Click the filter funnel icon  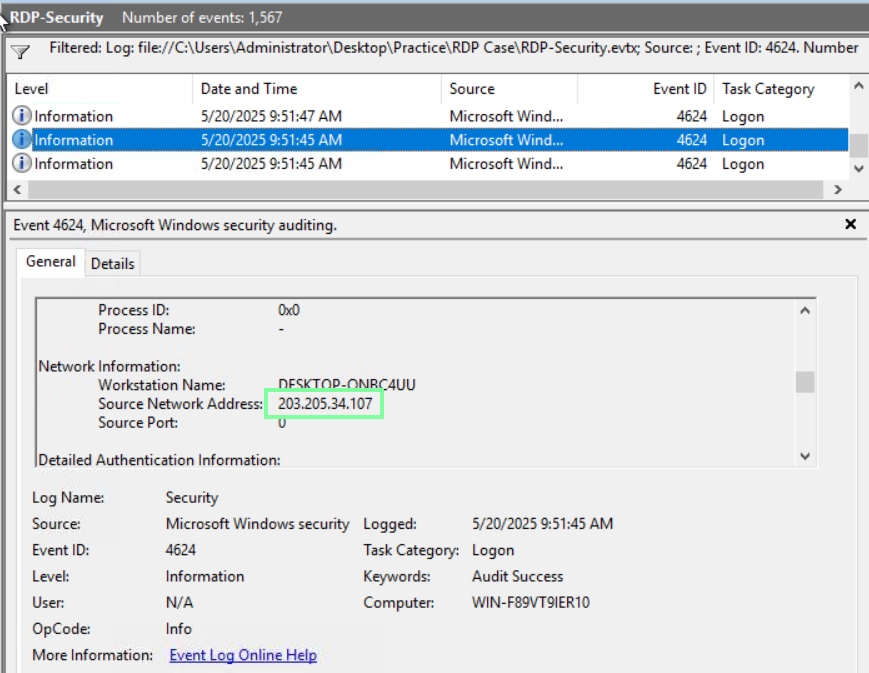pos(20,52)
